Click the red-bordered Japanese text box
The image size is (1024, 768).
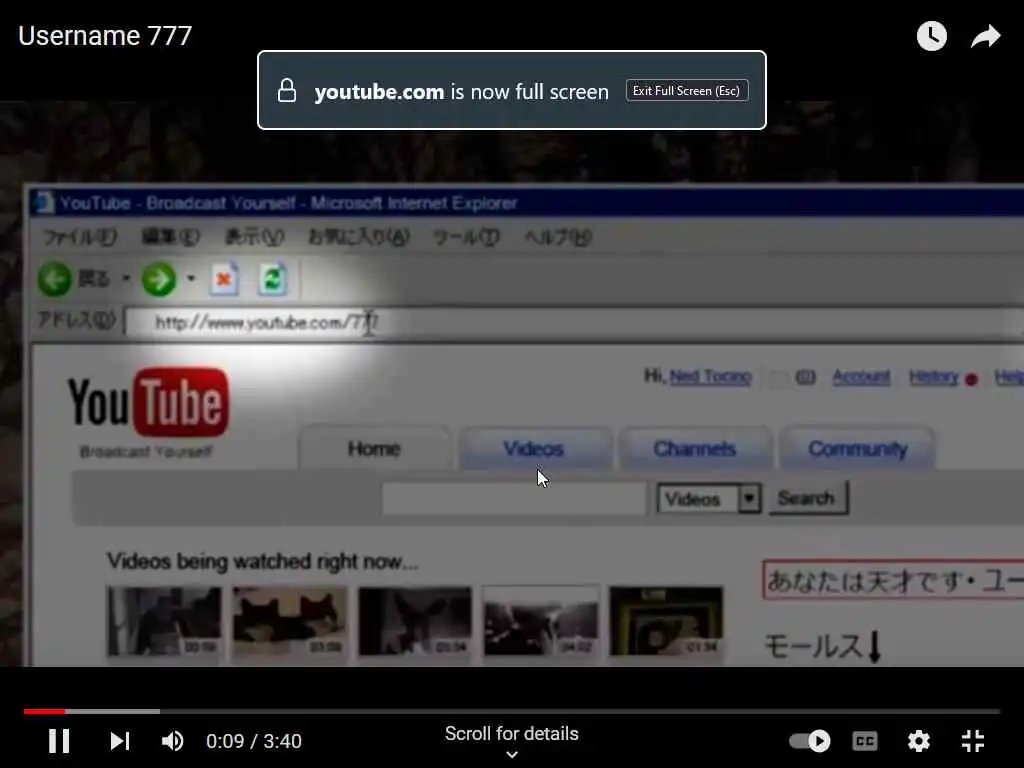pyautogui.click(x=893, y=580)
